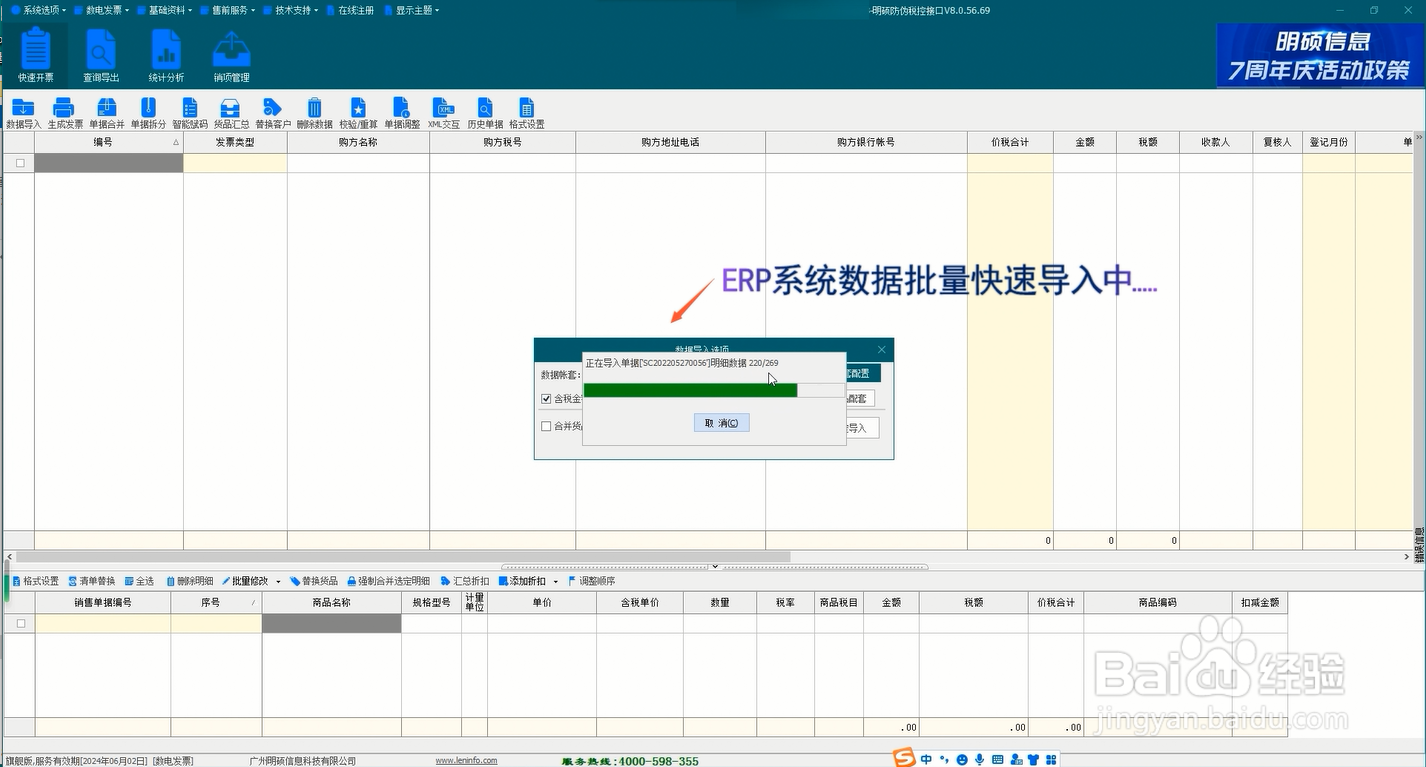Open the 售前服务 menu
This screenshot has height=767, width=1426.
click(227, 10)
